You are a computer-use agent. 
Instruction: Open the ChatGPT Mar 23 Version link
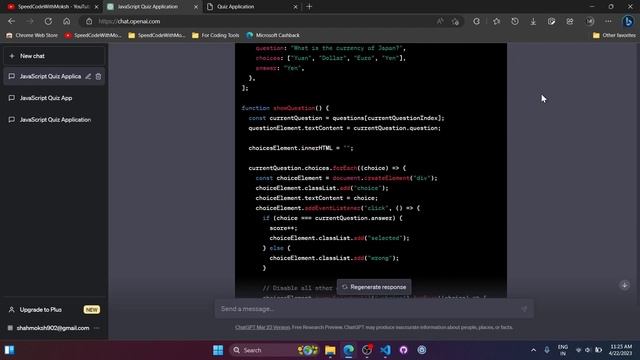[262, 327]
